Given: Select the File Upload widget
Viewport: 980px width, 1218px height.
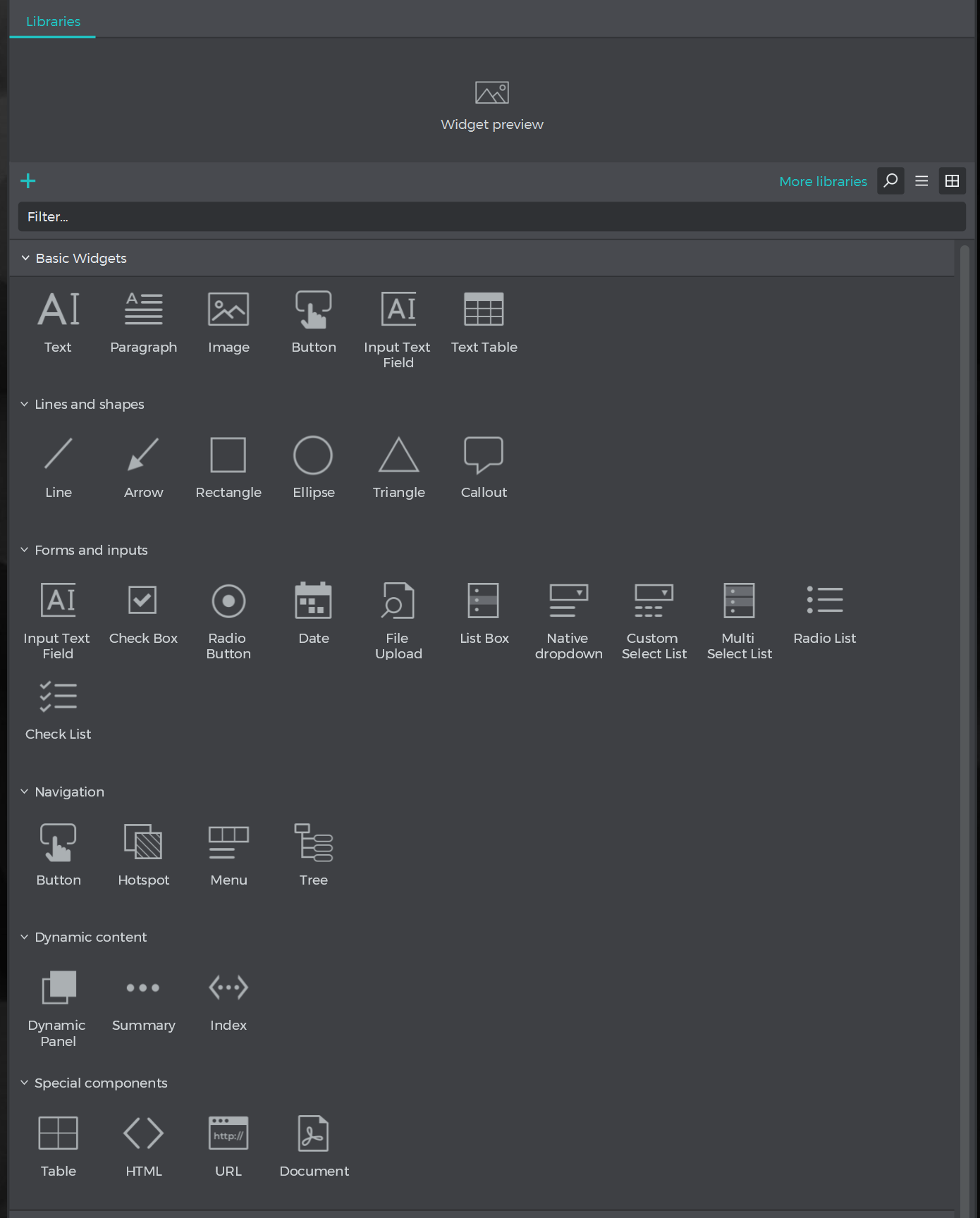Looking at the screenshot, I should coord(398,601).
